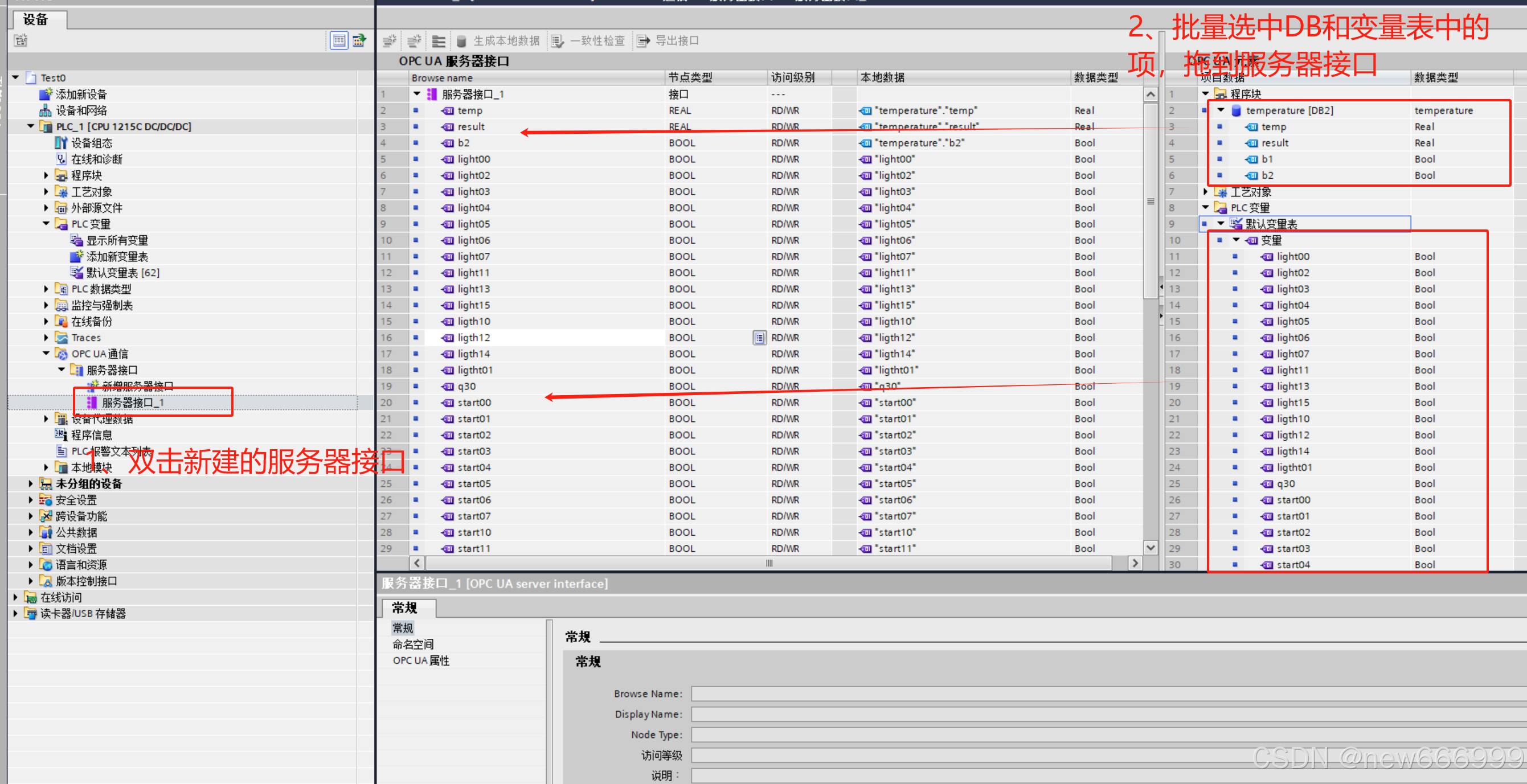Click the collapse-all rows toolbar icon

point(439,41)
